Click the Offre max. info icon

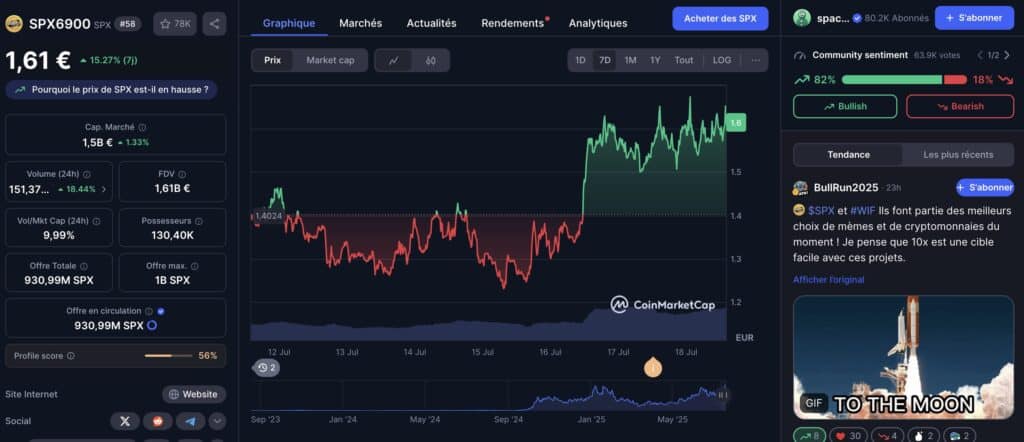(x=195, y=266)
